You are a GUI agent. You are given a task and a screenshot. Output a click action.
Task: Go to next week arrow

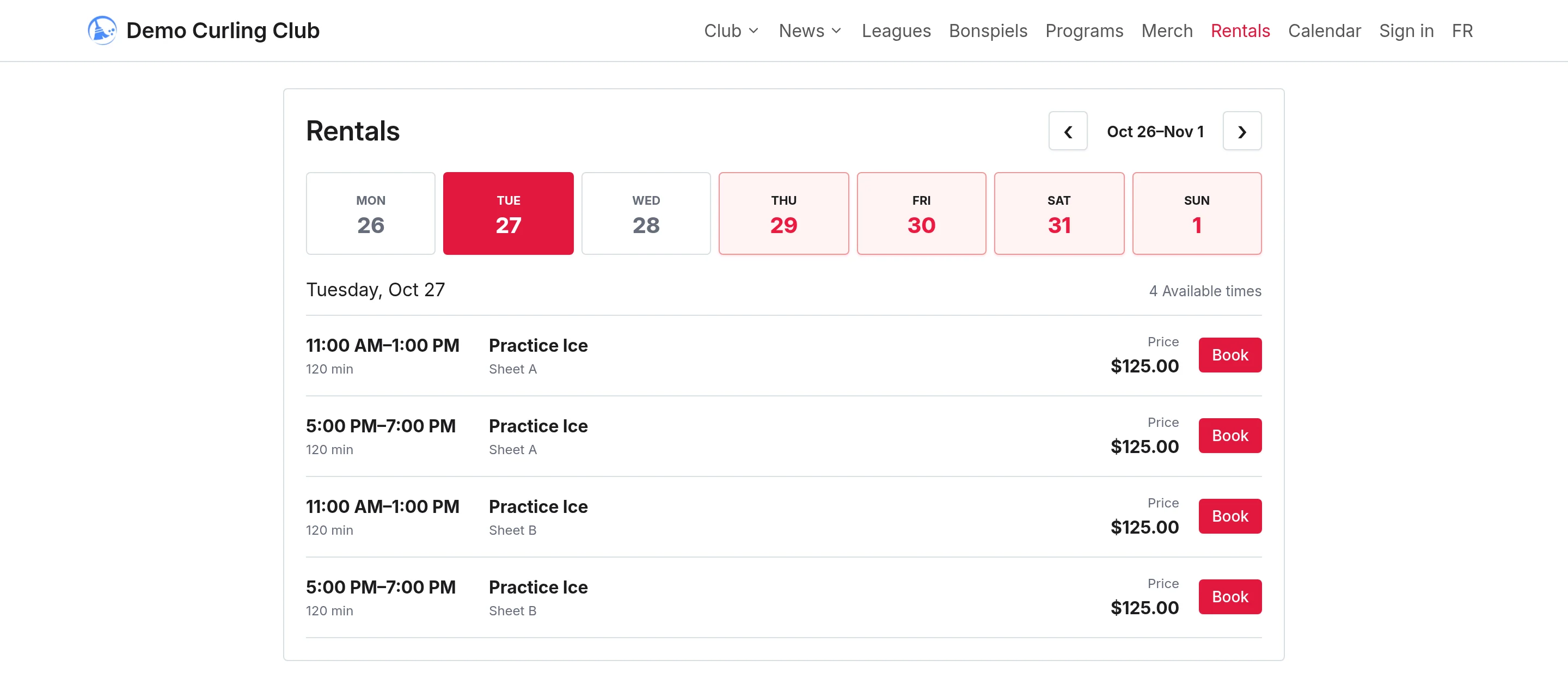click(1242, 131)
